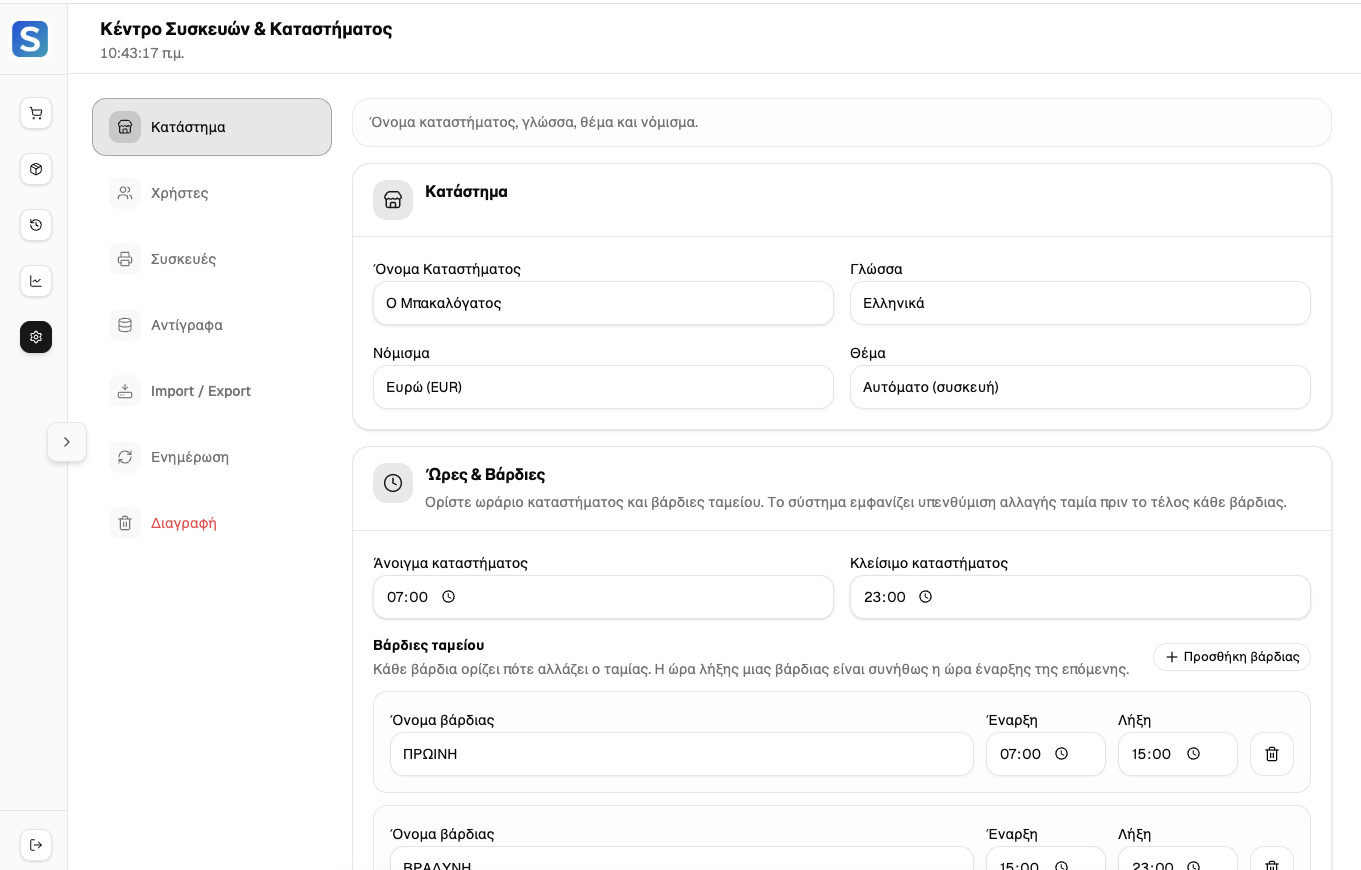Open the shopping cart sidebar icon
The height and width of the screenshot is (870, 1361).
coord(36,113)
